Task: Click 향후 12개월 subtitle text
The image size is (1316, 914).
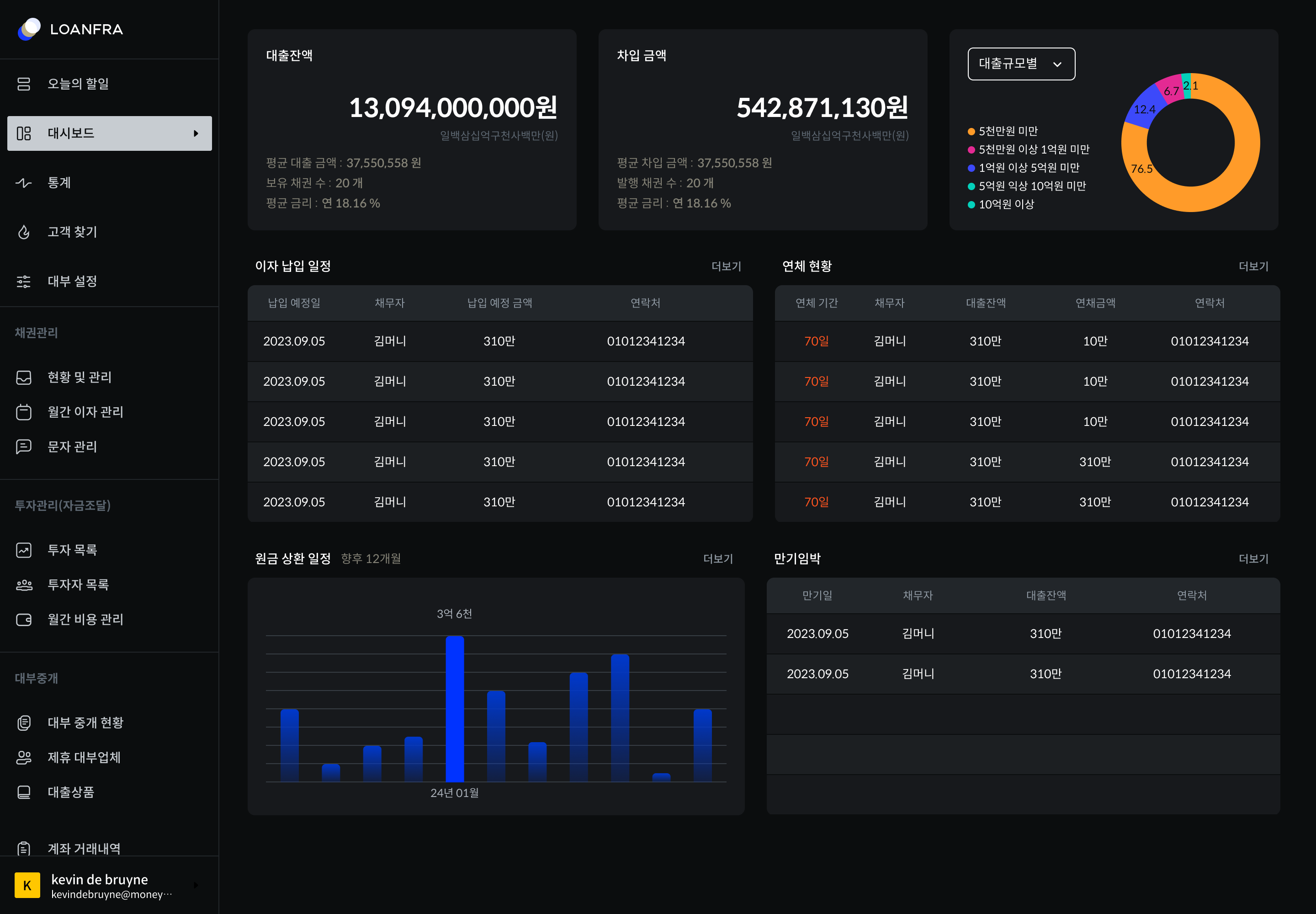Action: point(371,559)
